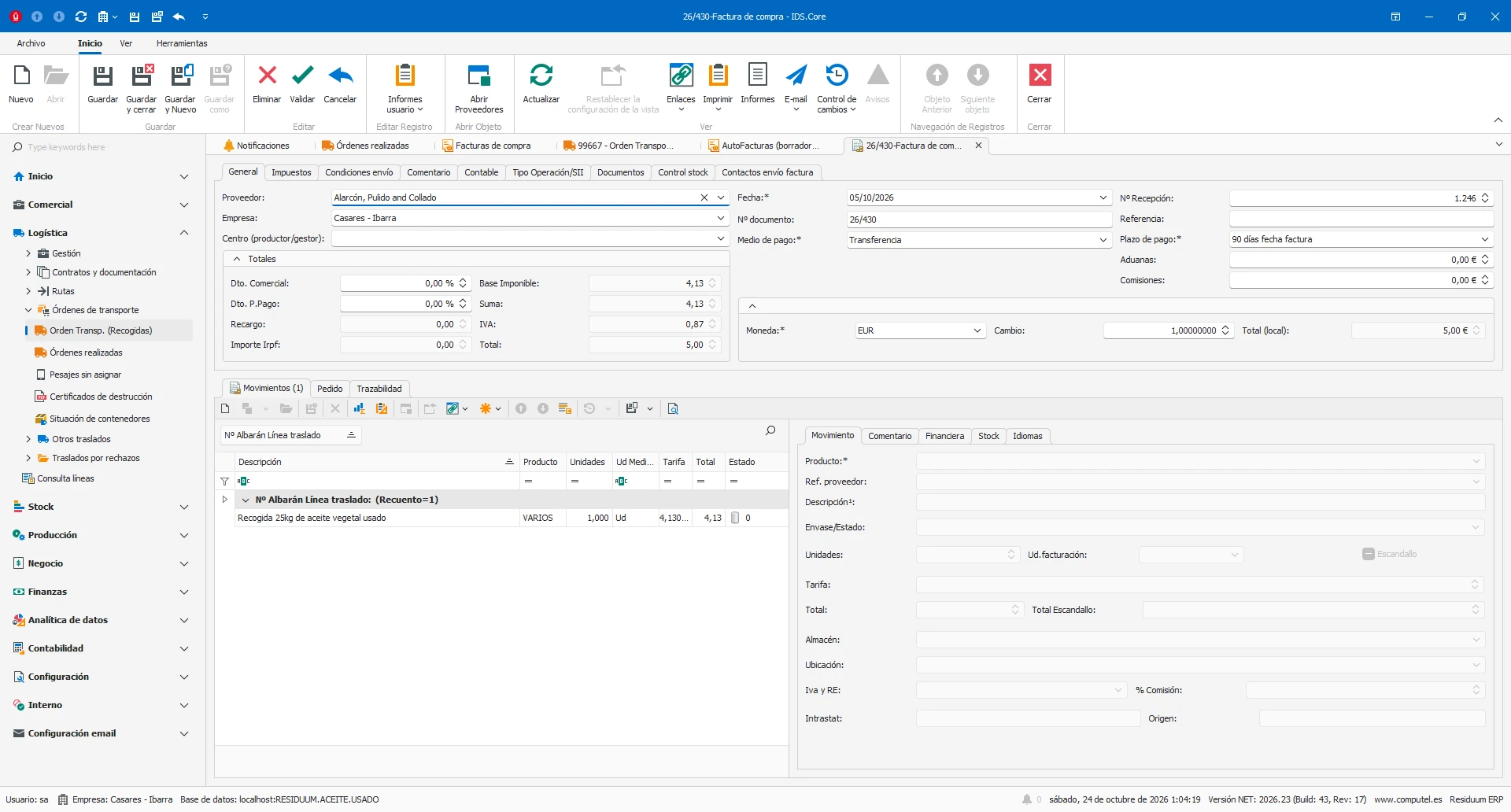
Task: Switch to the Impuestos tab
Action: click(x=291, y=172)
